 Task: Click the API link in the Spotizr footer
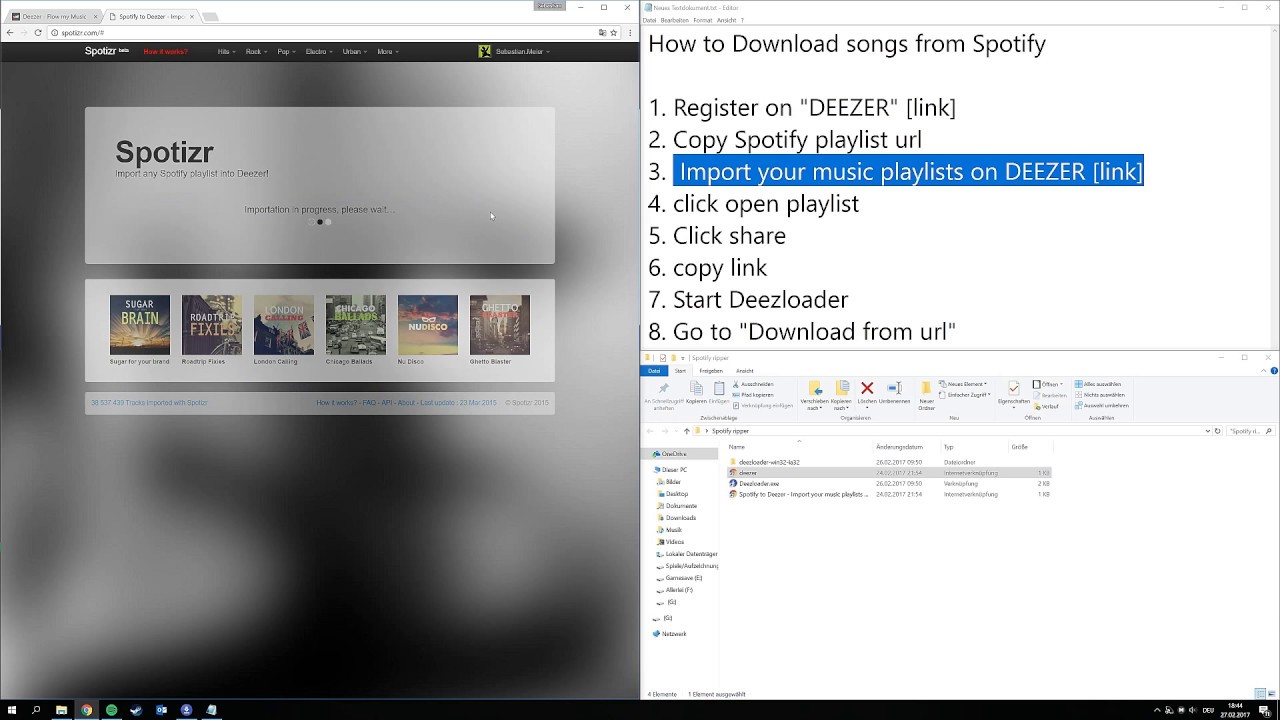[387, 403]
